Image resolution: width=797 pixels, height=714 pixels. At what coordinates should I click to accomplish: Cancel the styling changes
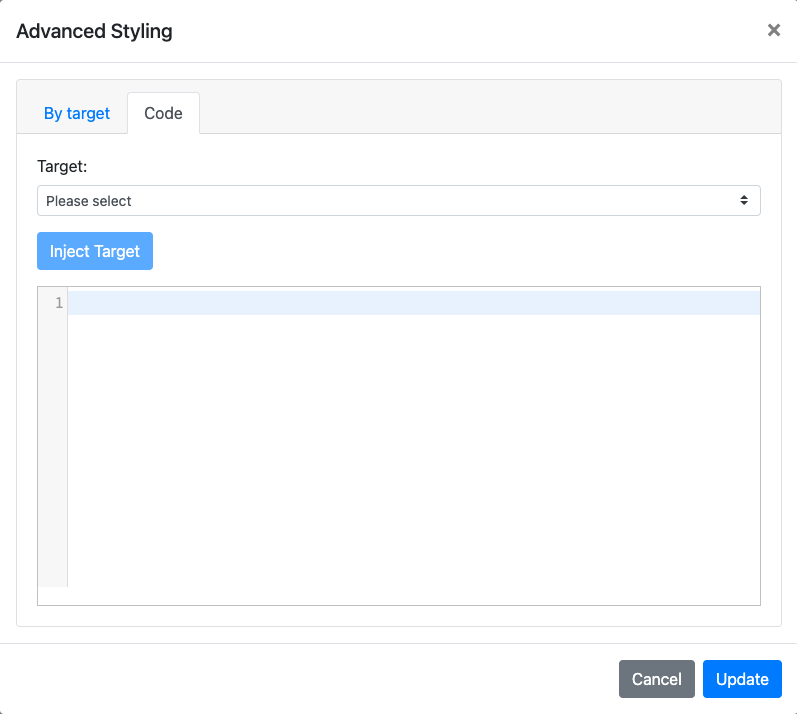pyautogui.click(x=656, y=679)
